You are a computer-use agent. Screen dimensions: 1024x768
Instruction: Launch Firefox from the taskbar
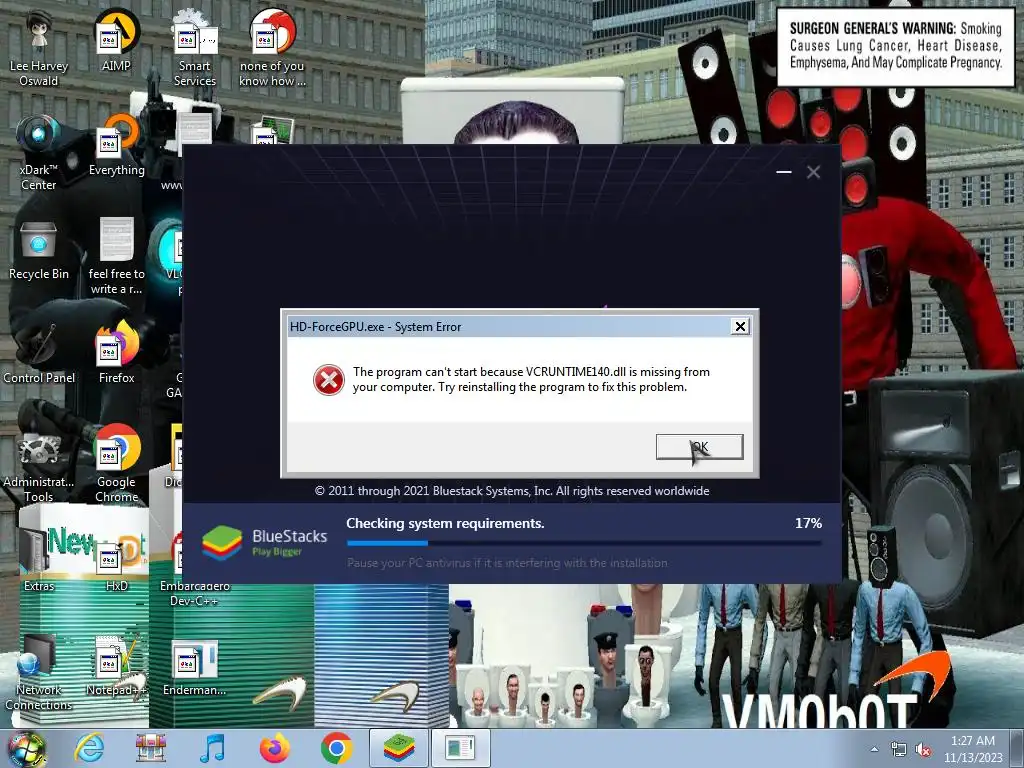click(274, 748)
